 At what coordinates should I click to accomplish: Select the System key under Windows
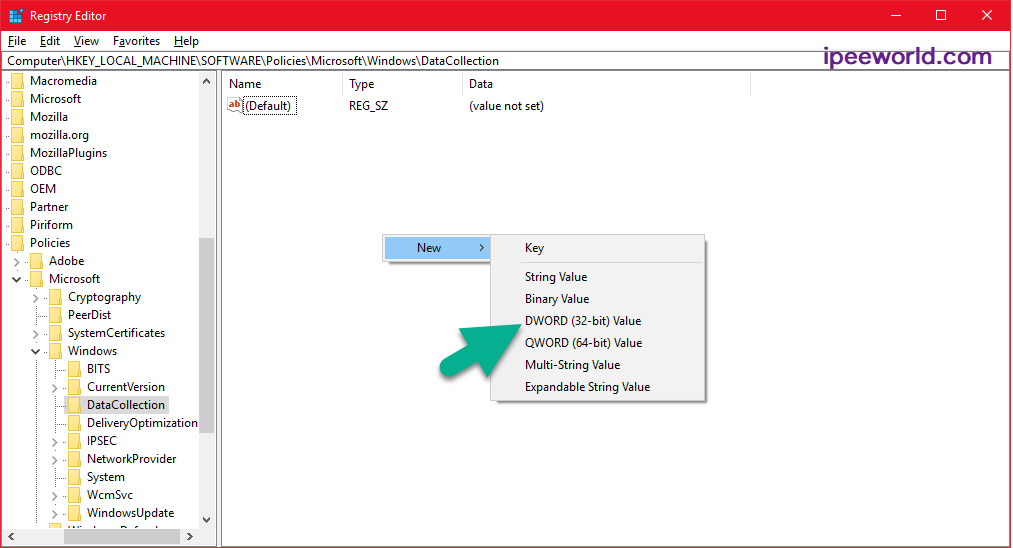point(106,477)
